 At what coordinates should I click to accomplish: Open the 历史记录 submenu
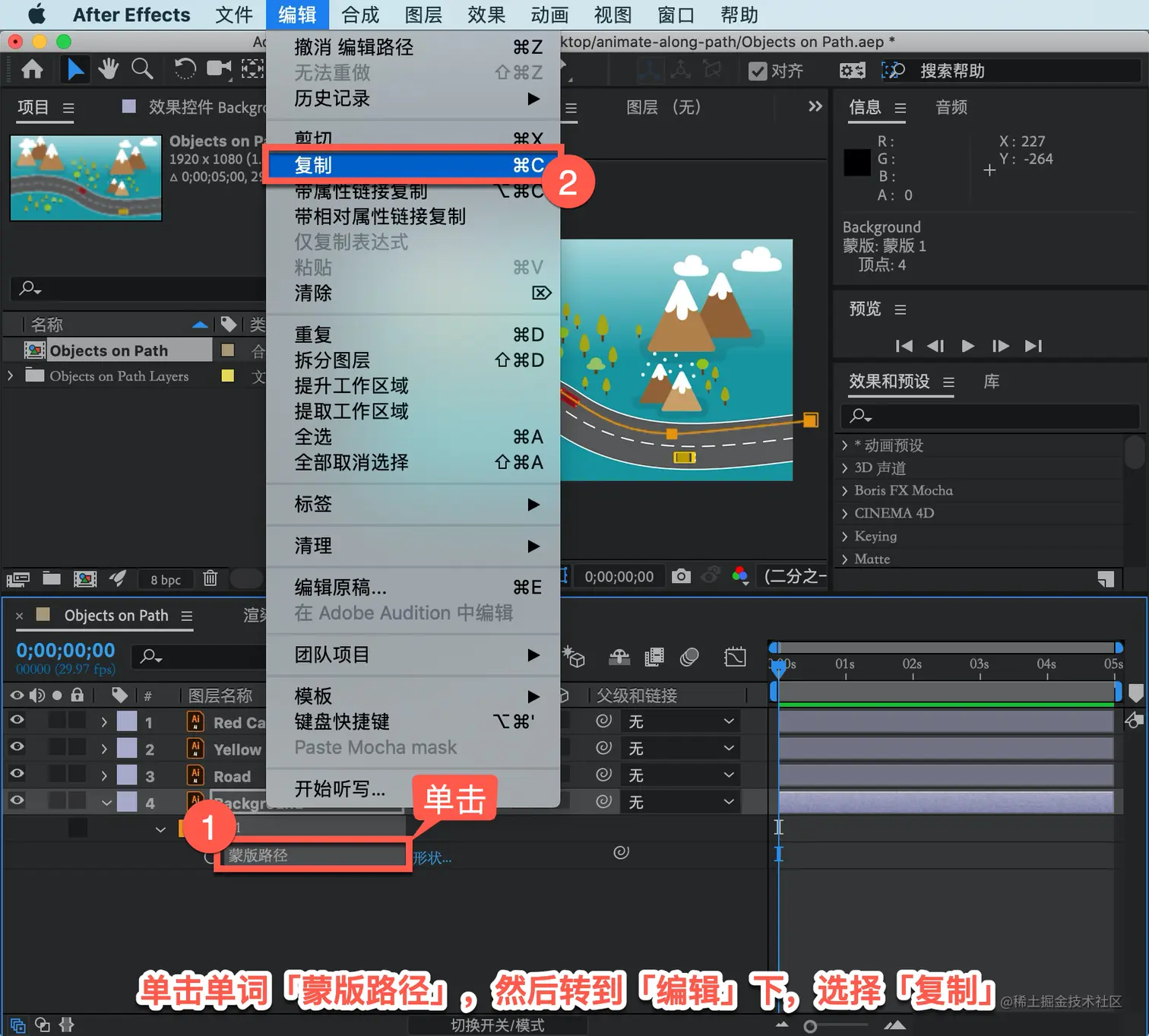tap(413, 99)
